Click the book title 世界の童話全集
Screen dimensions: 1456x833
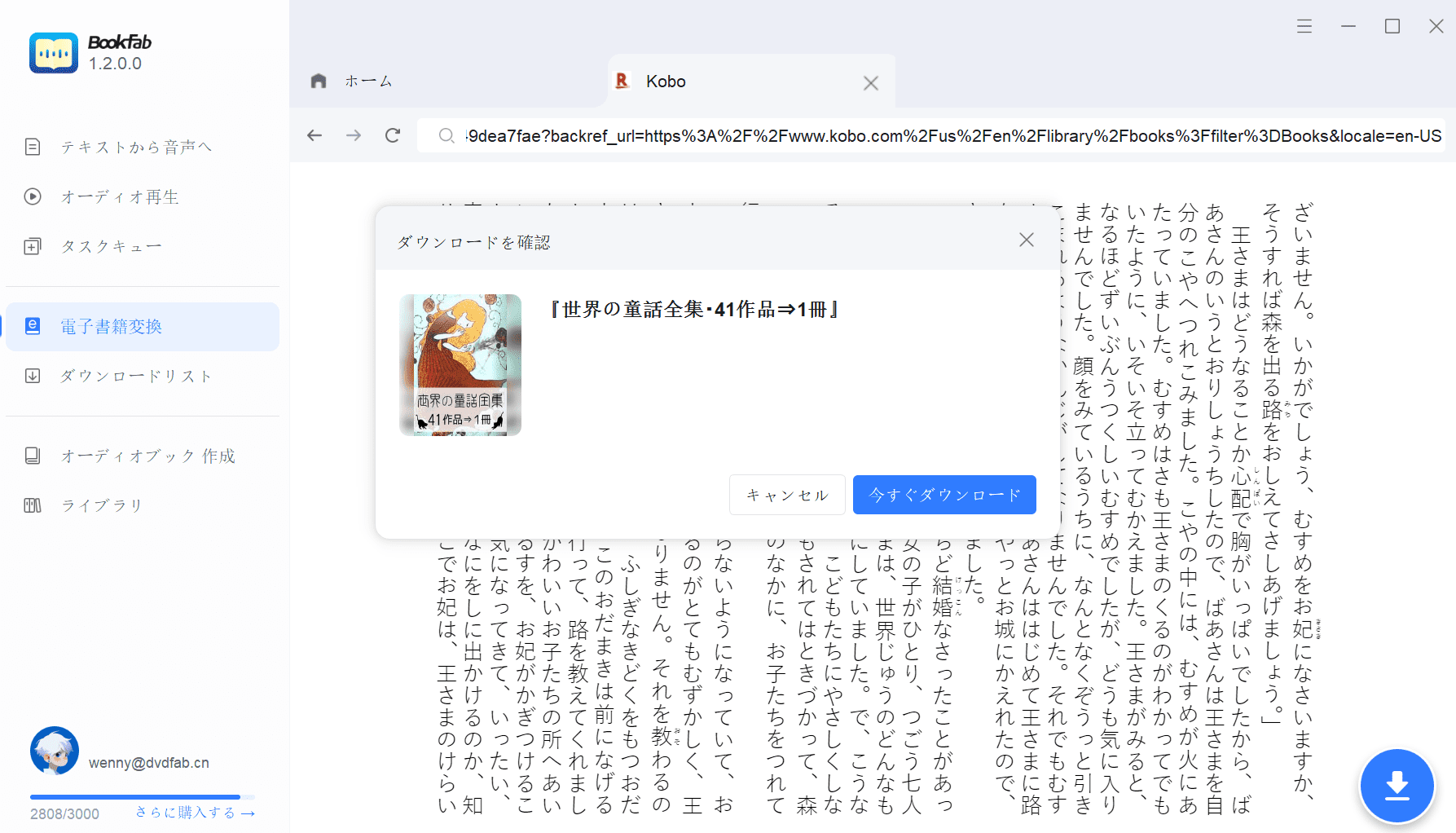[x=694, y=310]
